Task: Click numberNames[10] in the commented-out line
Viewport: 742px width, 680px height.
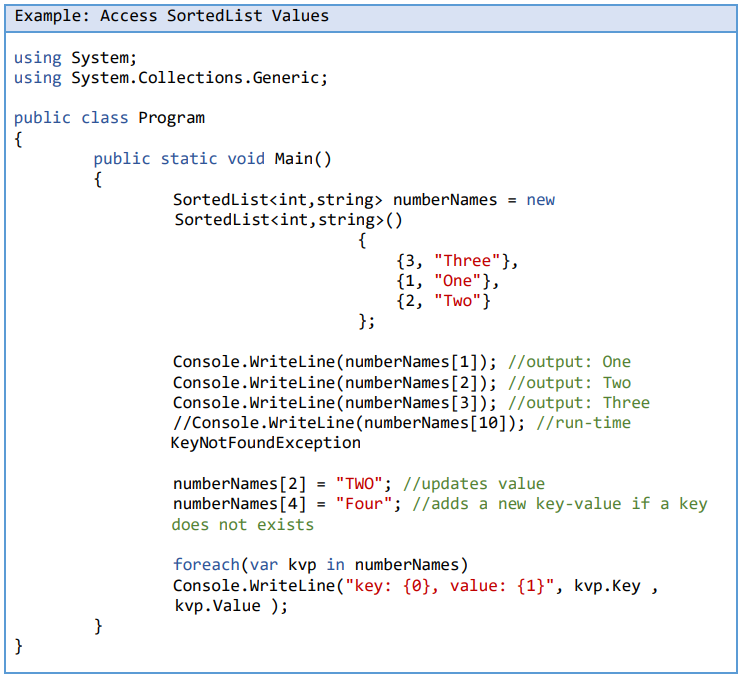Action: pos(453,423)
